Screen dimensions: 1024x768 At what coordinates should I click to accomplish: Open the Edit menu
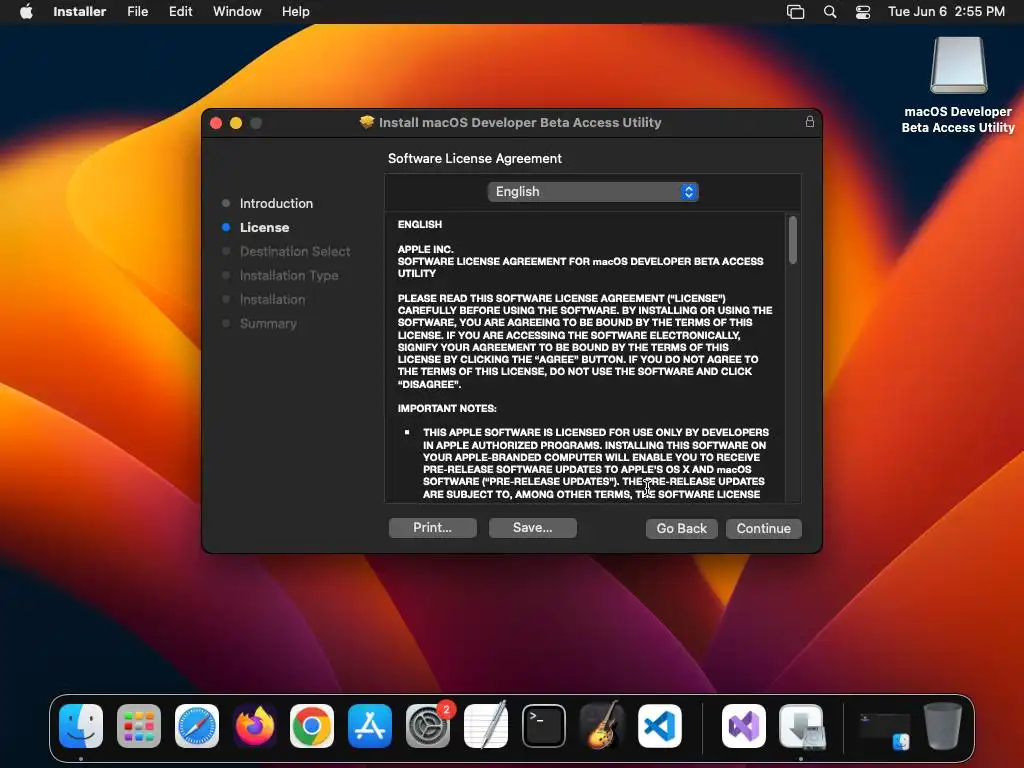pos(180,11)
